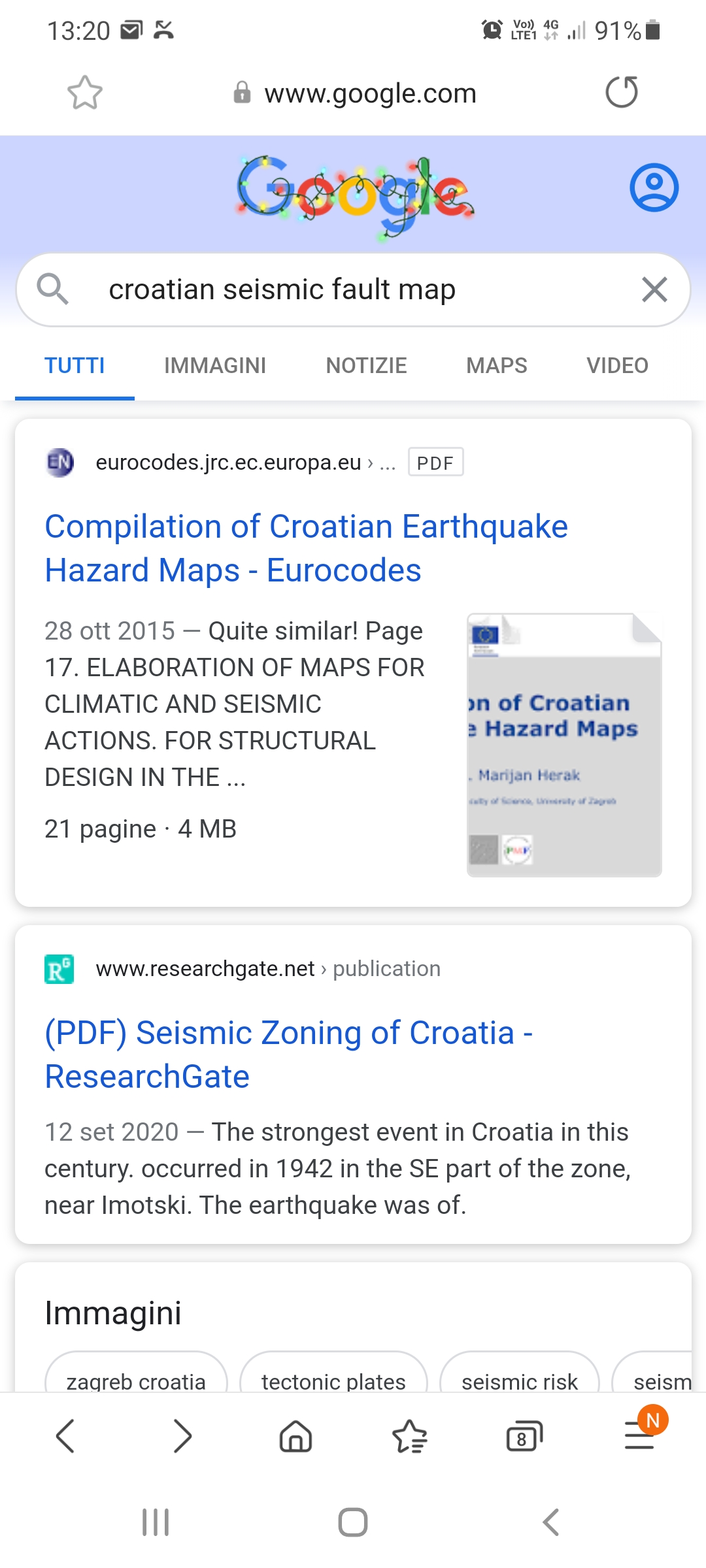Open the Maps search tab

(496, 365)
